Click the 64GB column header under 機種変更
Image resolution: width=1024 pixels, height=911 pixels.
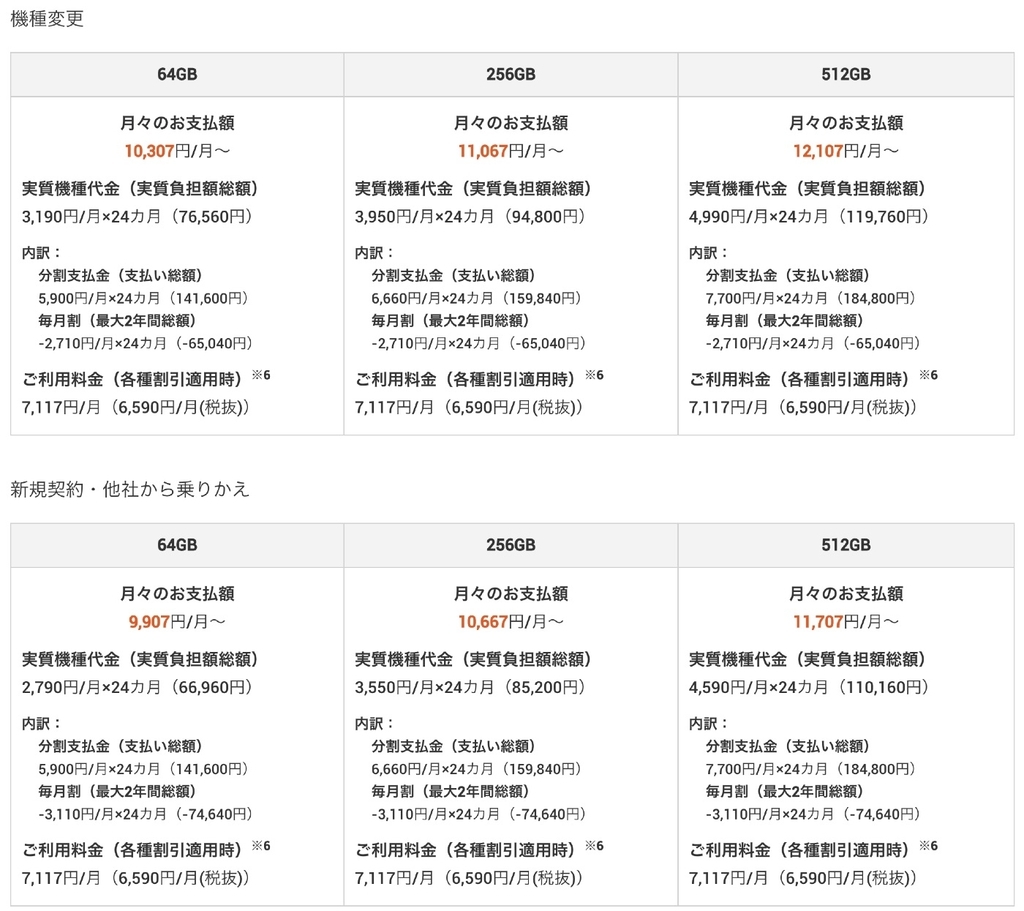(177, 74)
